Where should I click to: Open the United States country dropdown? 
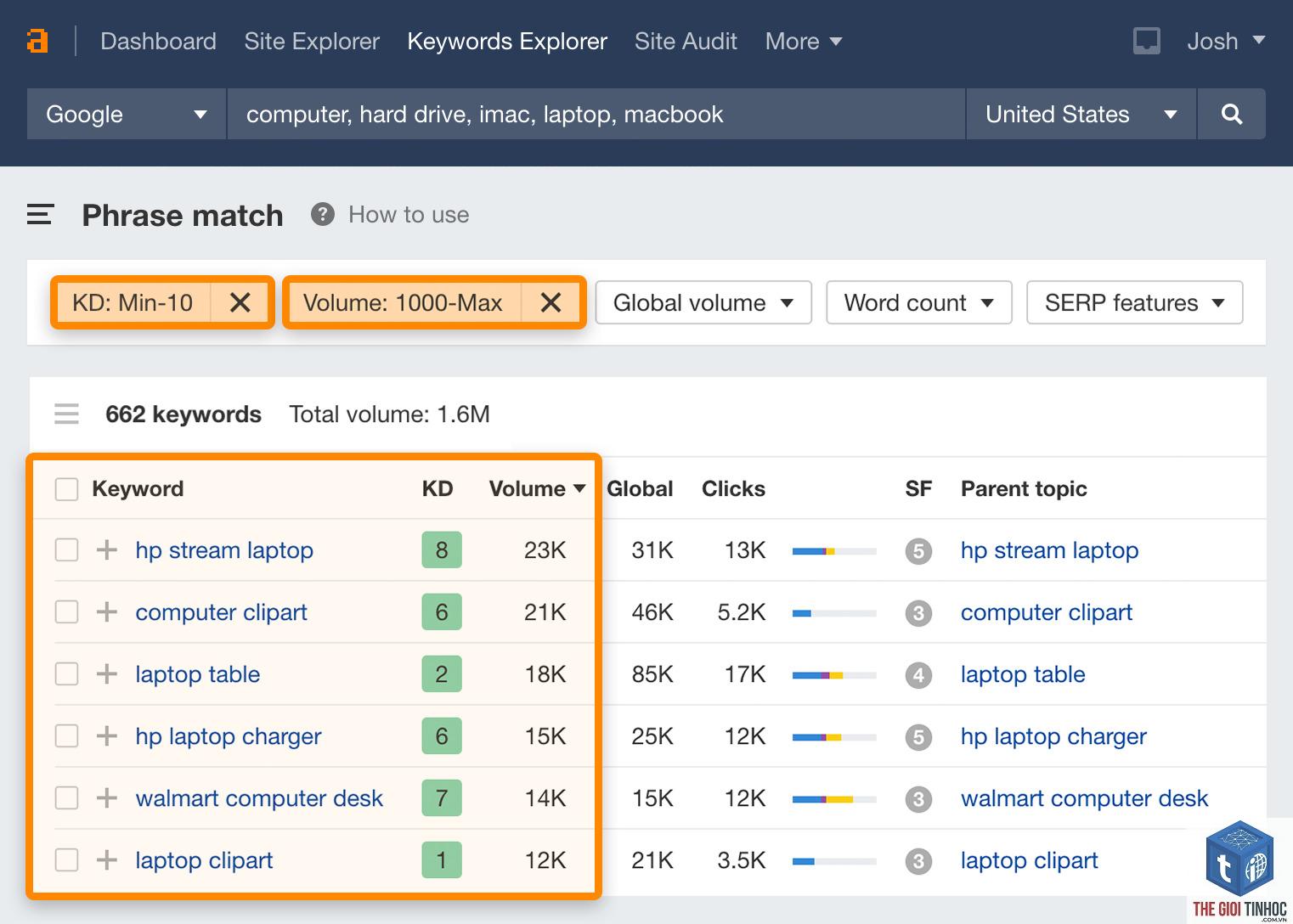(1081, 114)
